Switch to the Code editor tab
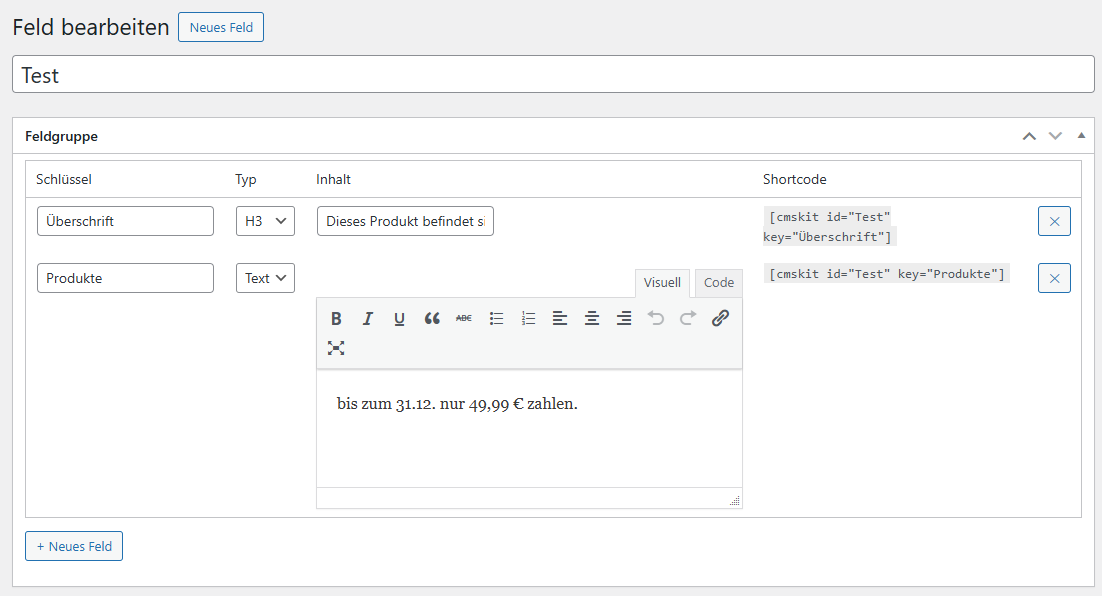This screenshot has height=596, width=1102. [x=718, y=283]
